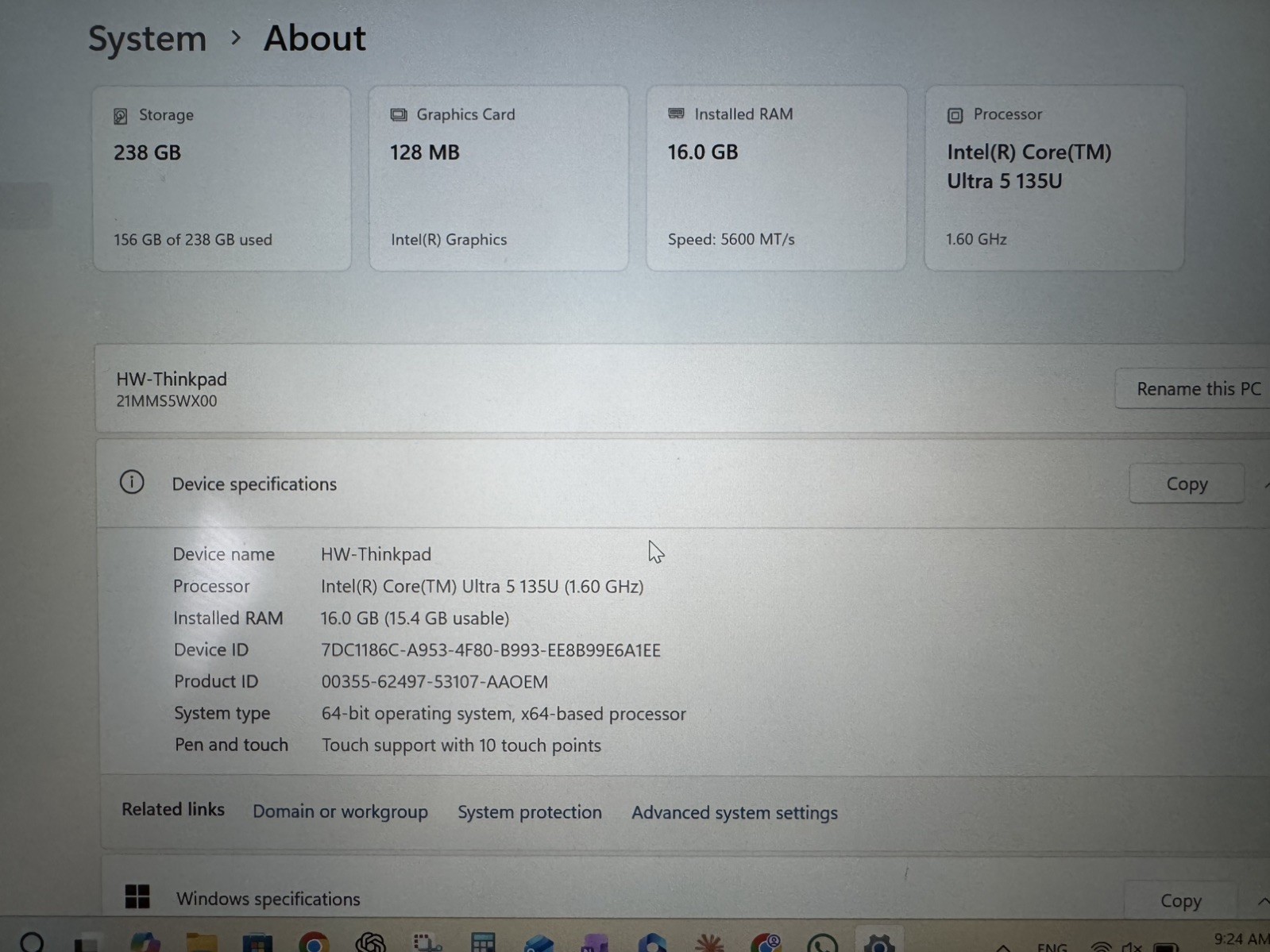This screenshot has height=952, width=1270.
Task: Click the 'Related links' label
Action: click(173, 809)
